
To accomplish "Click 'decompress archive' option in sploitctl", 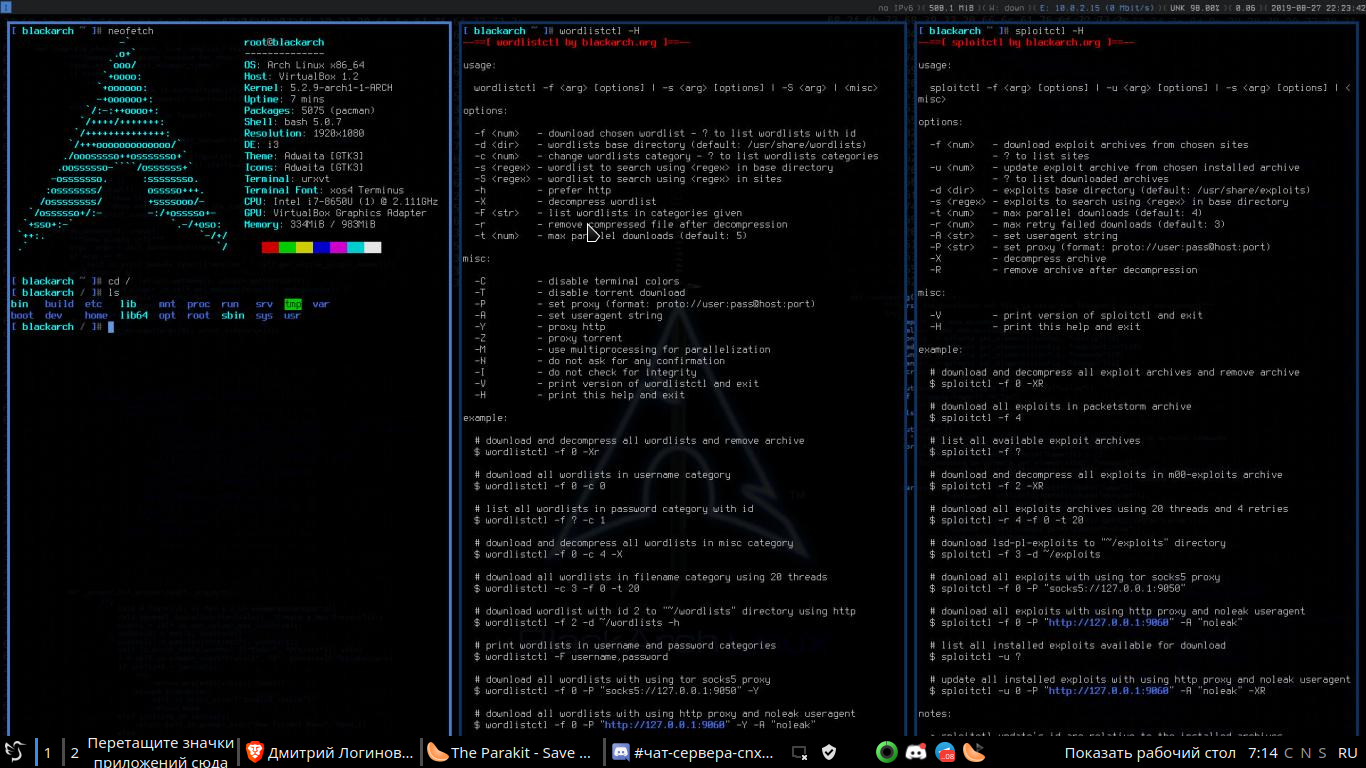I will coord(1054,258).
